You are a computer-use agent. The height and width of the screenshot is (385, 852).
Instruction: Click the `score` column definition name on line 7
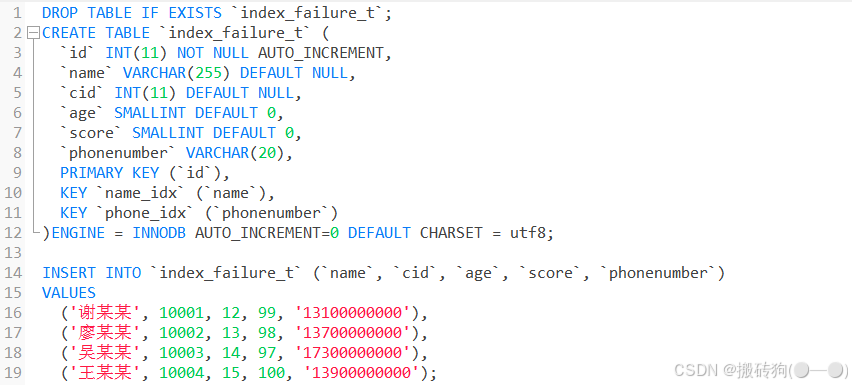click(x=92, y=133)
